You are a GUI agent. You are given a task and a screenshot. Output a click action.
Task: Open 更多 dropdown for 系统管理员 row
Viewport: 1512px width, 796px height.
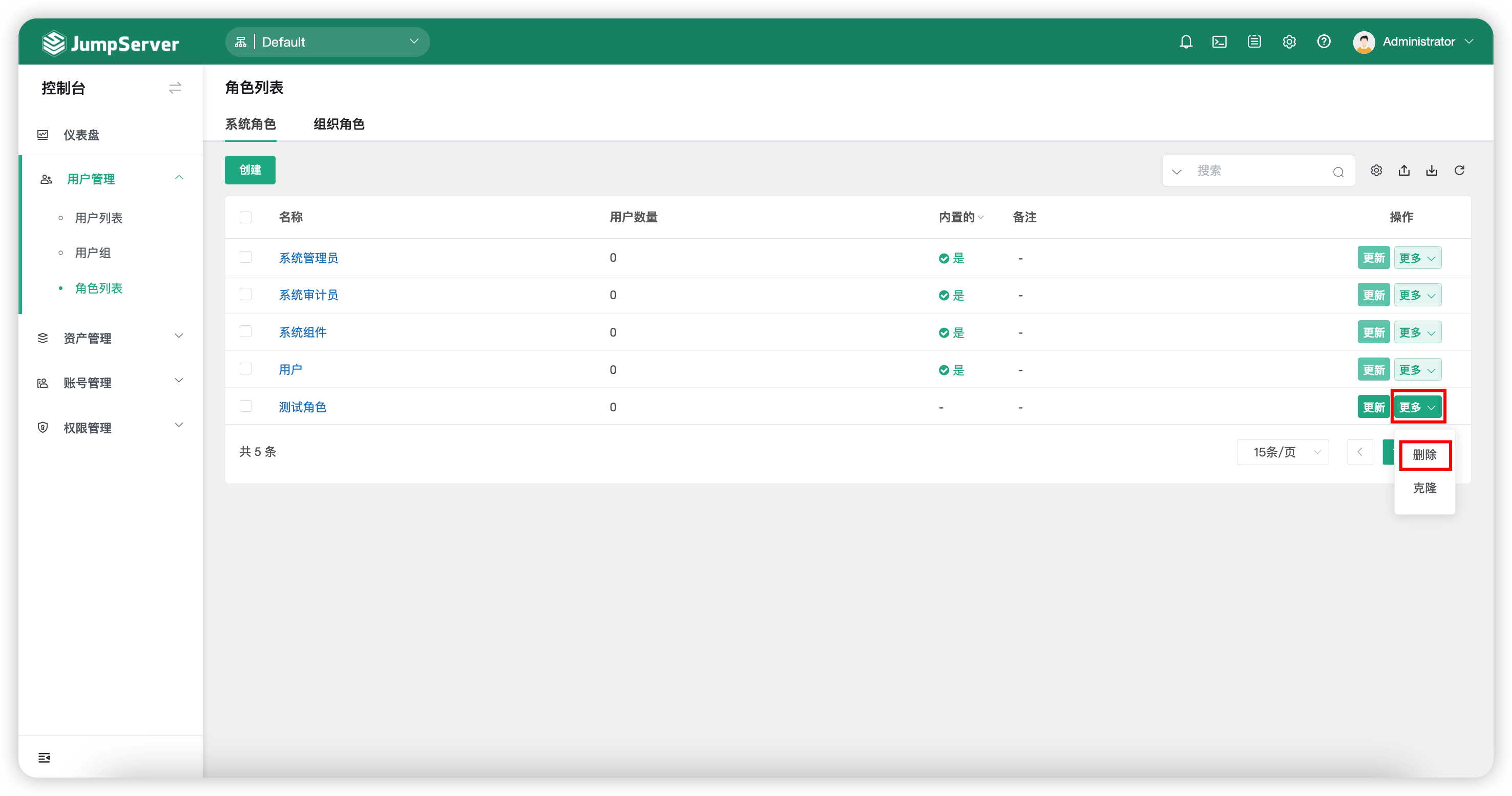click(1418, 258)
